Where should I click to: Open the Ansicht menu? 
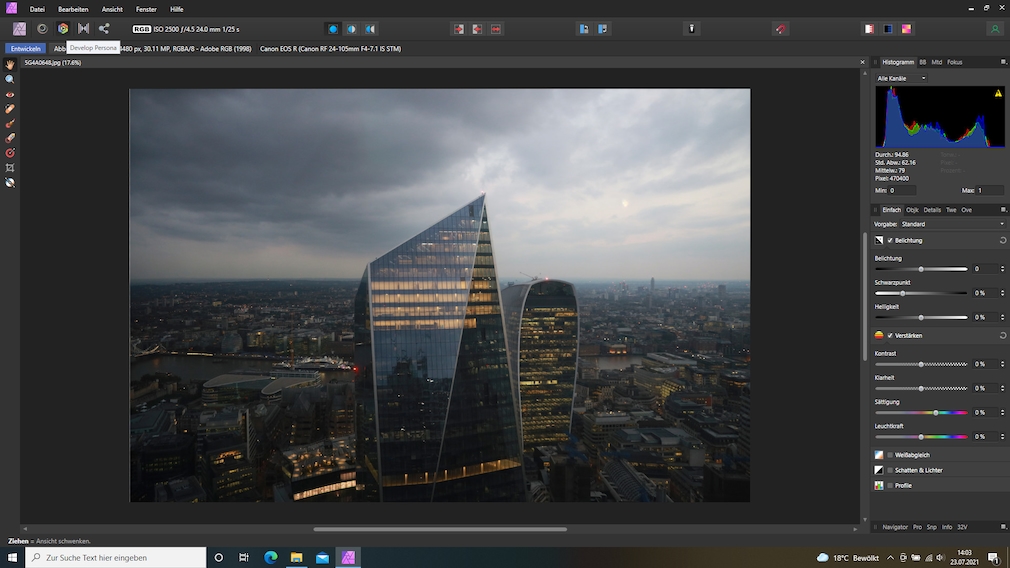click(x=112, y=9)
